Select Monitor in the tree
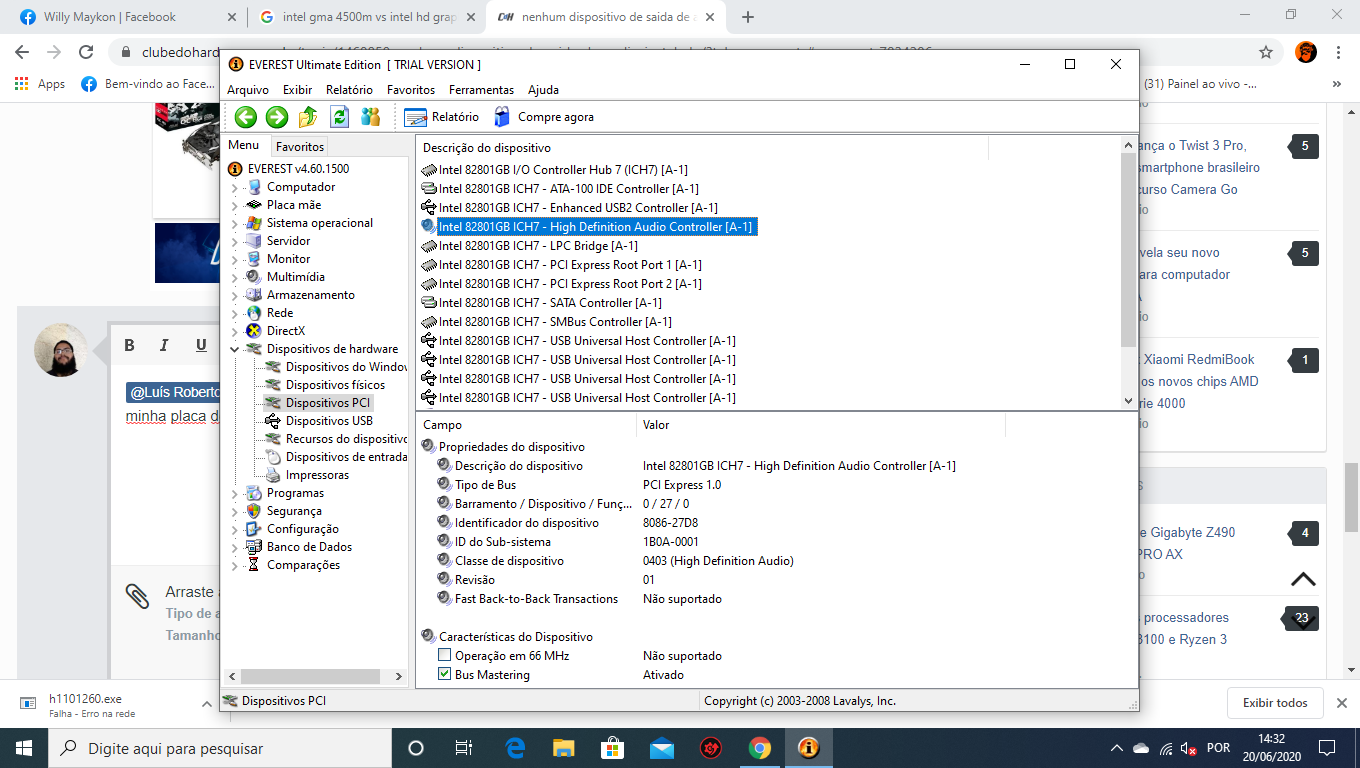This screenshot has width=1360, height=768. point(288,259)
